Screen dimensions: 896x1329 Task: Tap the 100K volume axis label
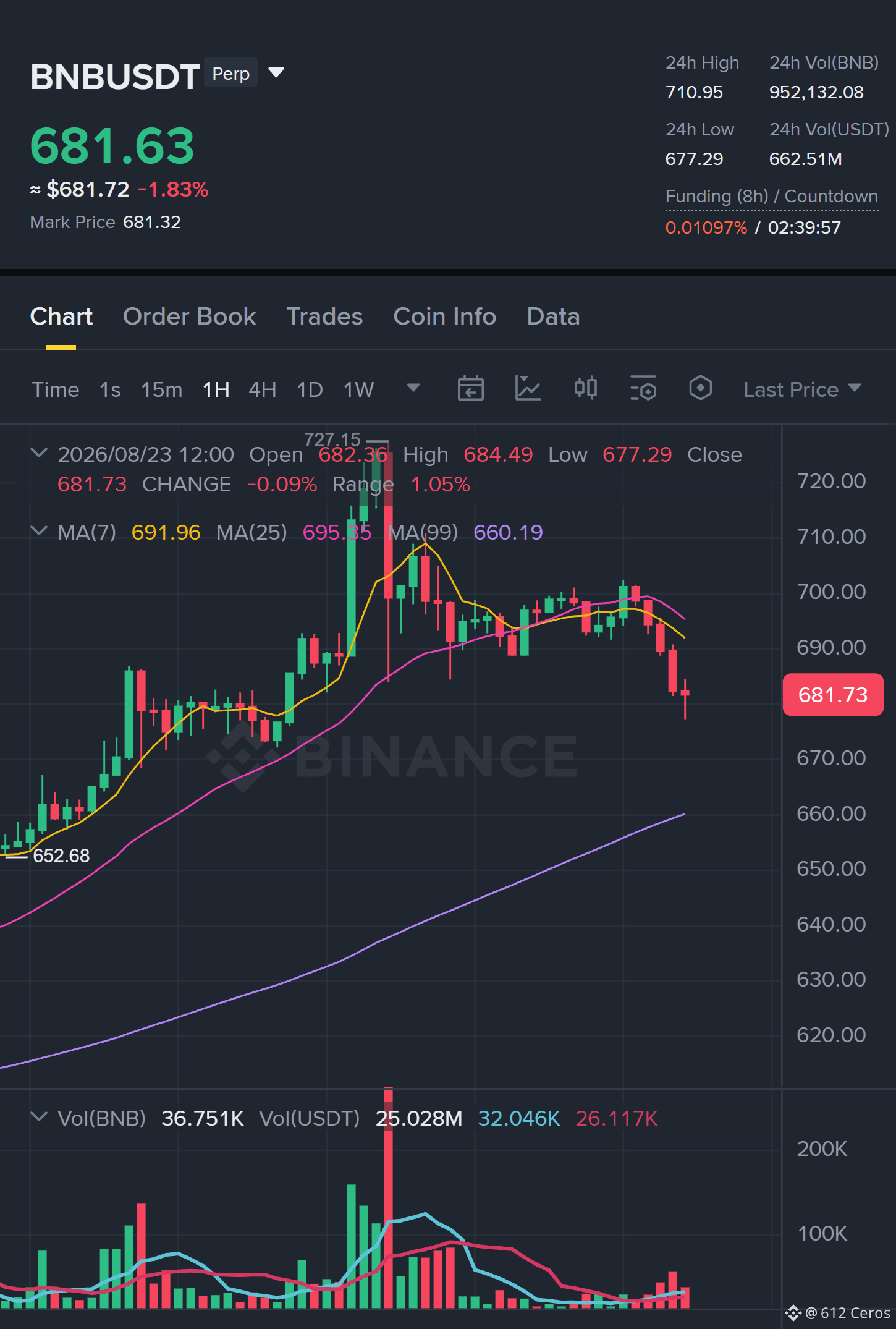pyautogui.click(x=822, y=1233)
